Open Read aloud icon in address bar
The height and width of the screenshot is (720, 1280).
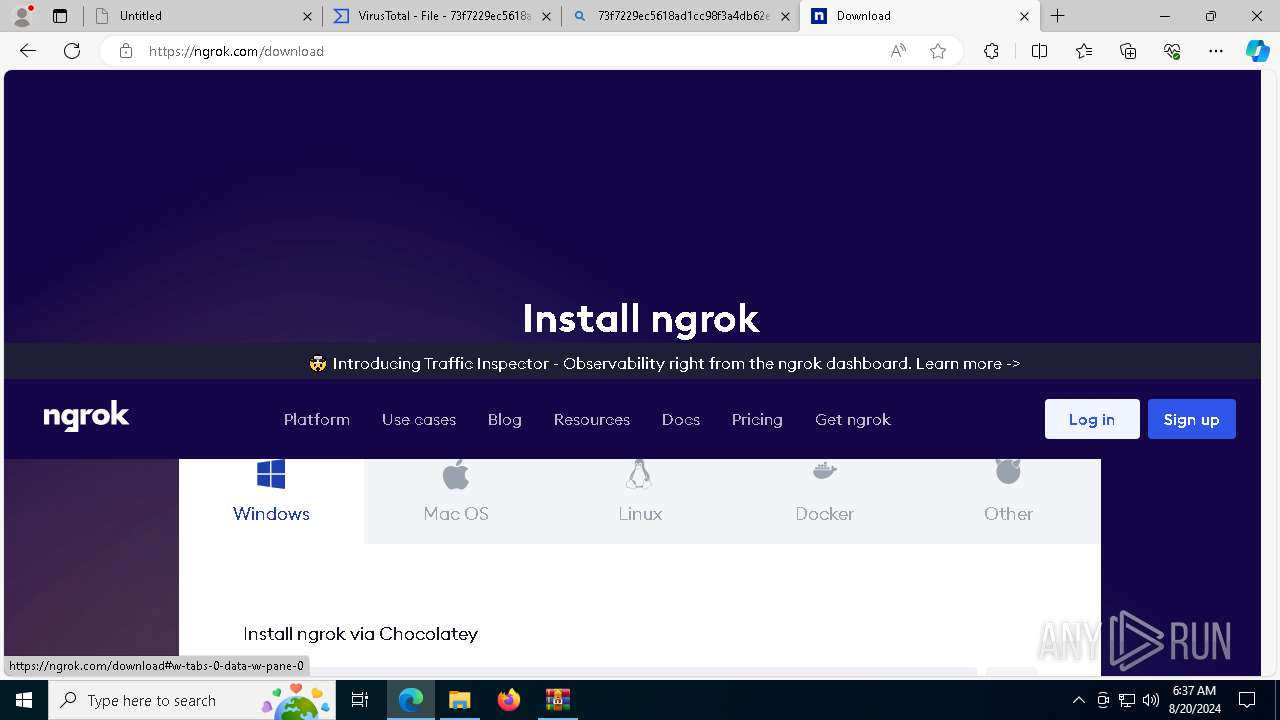[898, 51]
